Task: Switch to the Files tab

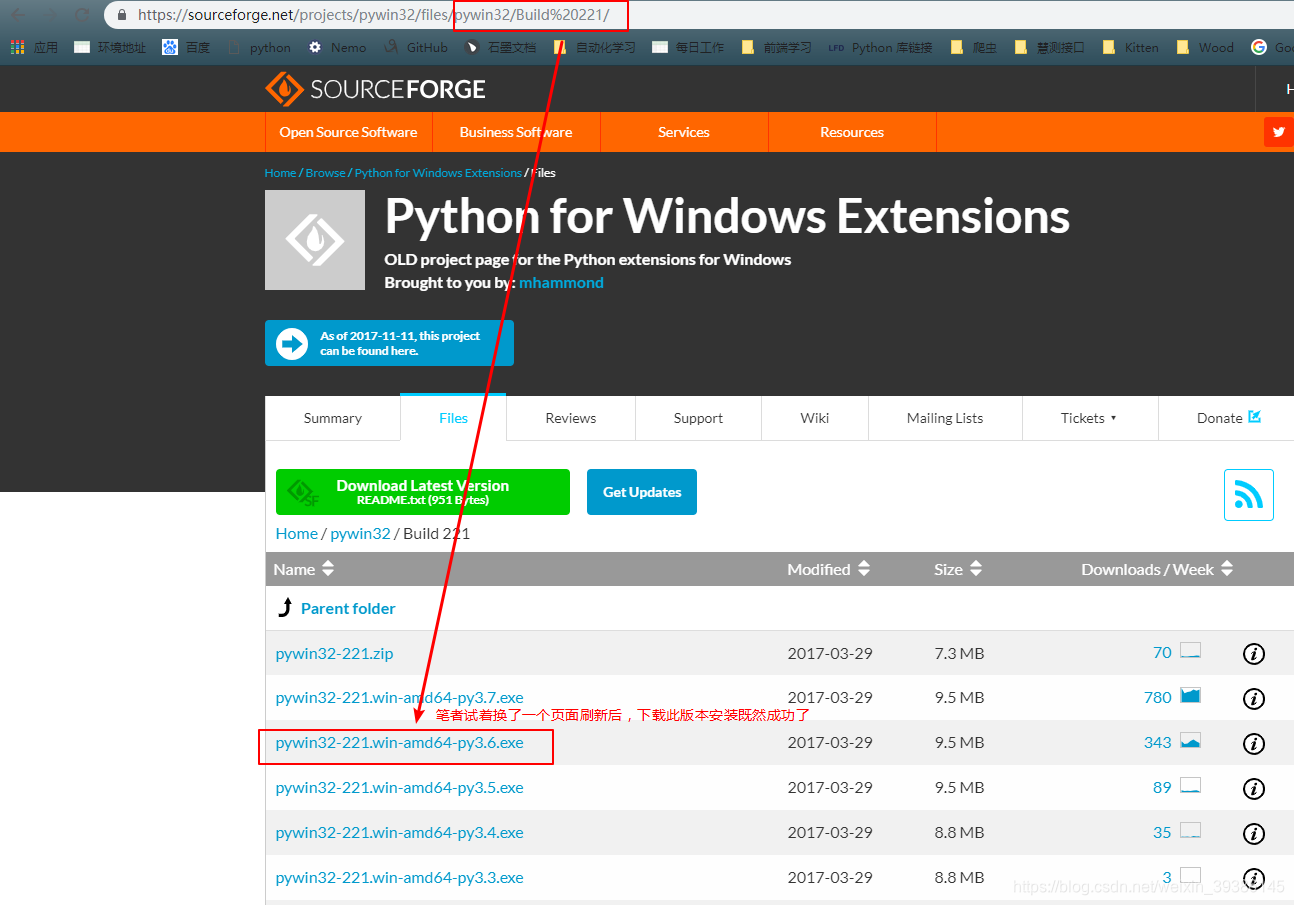Action: 453,418
